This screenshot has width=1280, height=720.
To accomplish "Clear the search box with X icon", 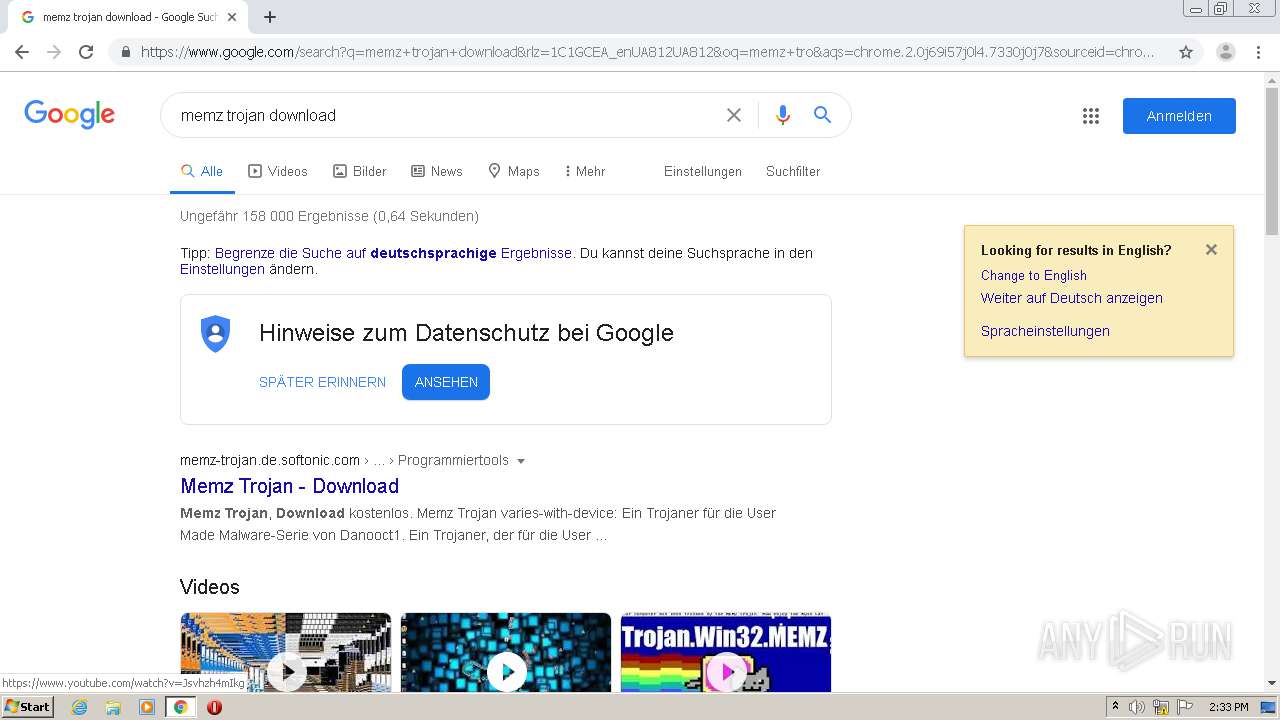I will click(x=734, y=115).
